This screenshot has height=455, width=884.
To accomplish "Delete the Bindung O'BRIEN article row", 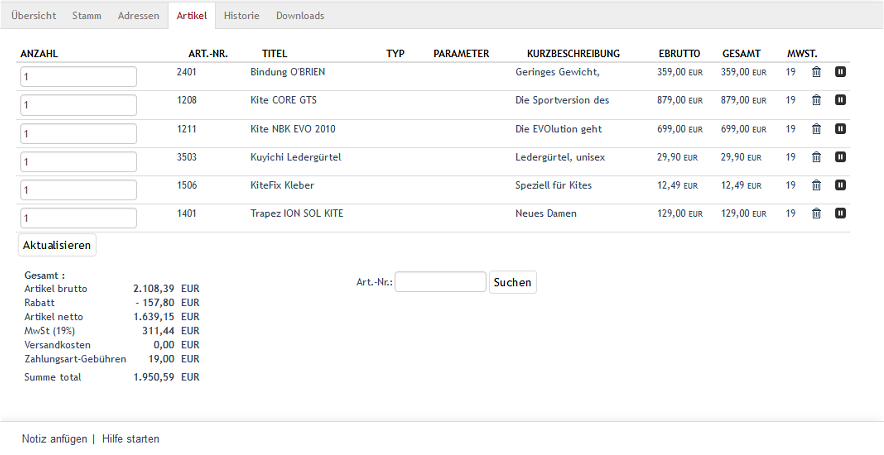I will pyautogui.click(x=816, y=72).
